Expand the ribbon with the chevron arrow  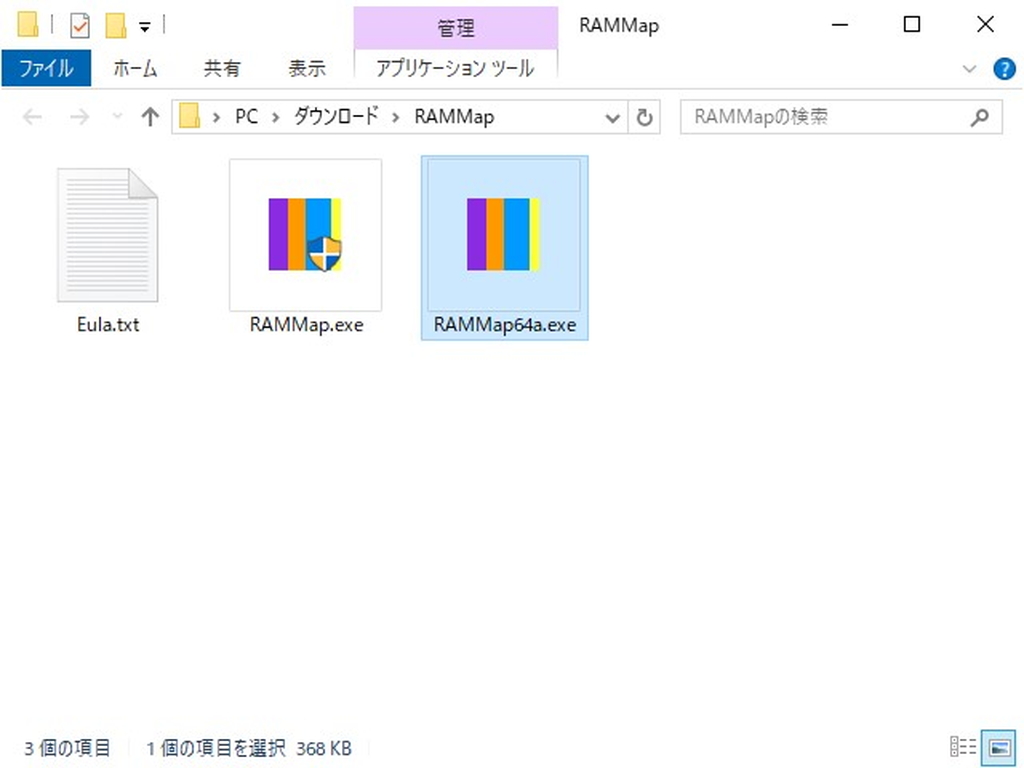pos(968,69)
